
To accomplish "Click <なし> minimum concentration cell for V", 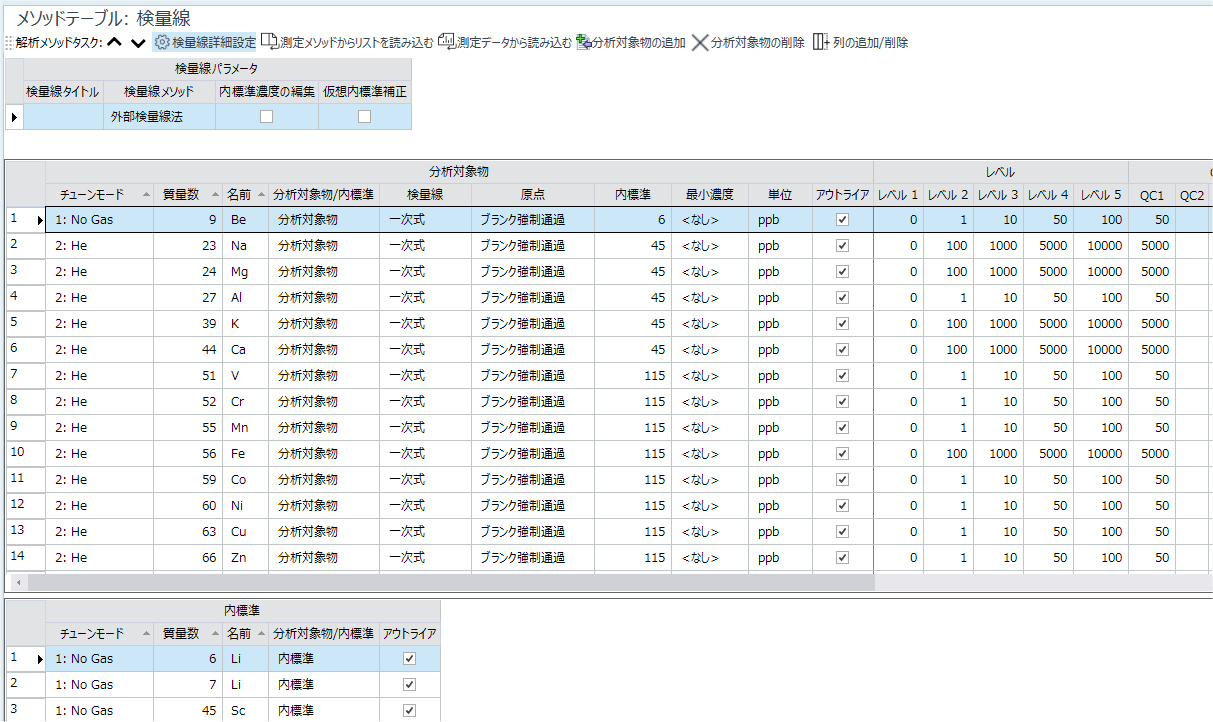I will [710, 376].
